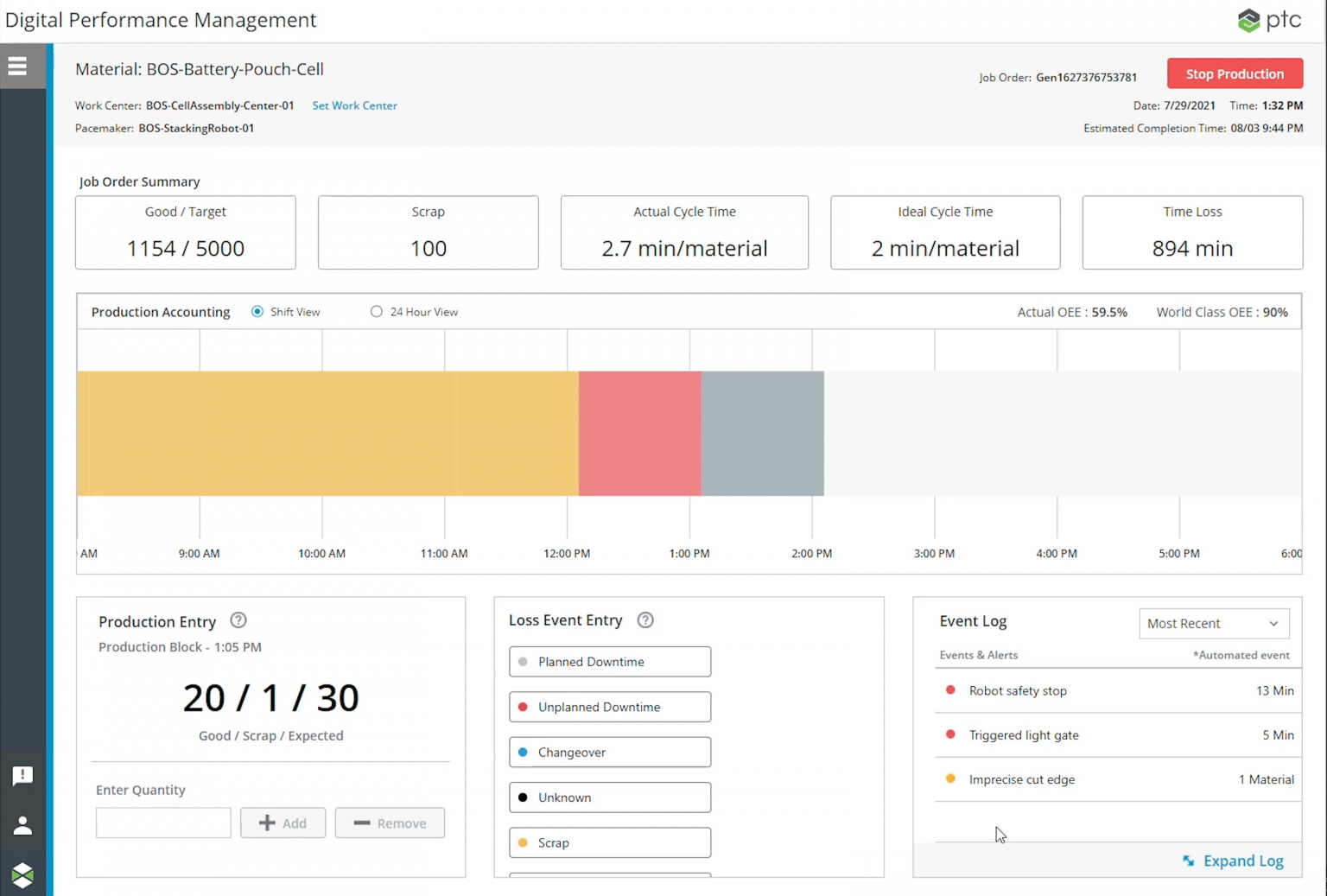Click Stop Production
This screenshot has height=896, width=1327.
point(1235,73)
